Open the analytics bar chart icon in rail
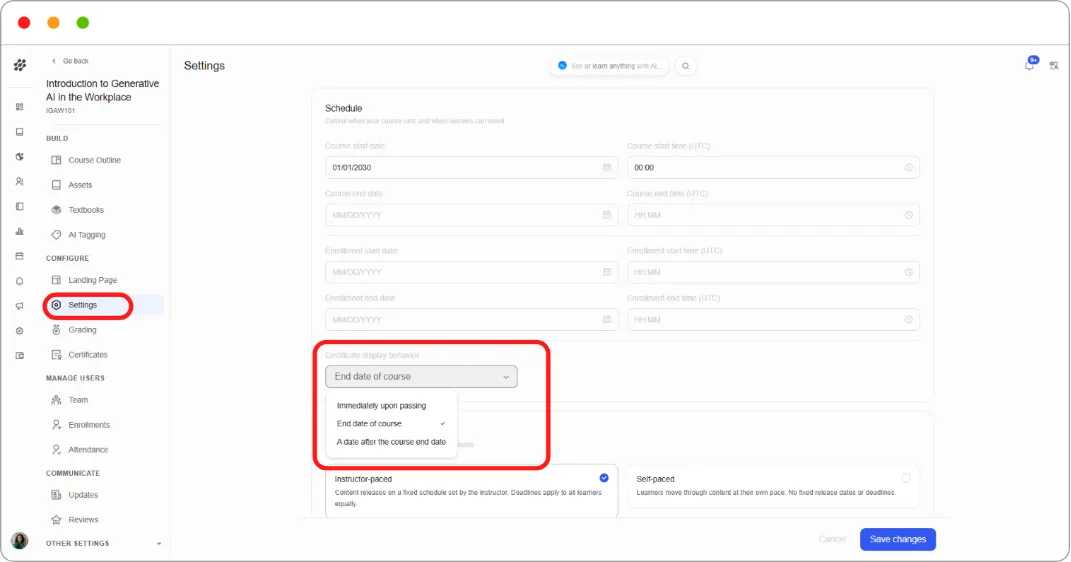 (19, 231)
